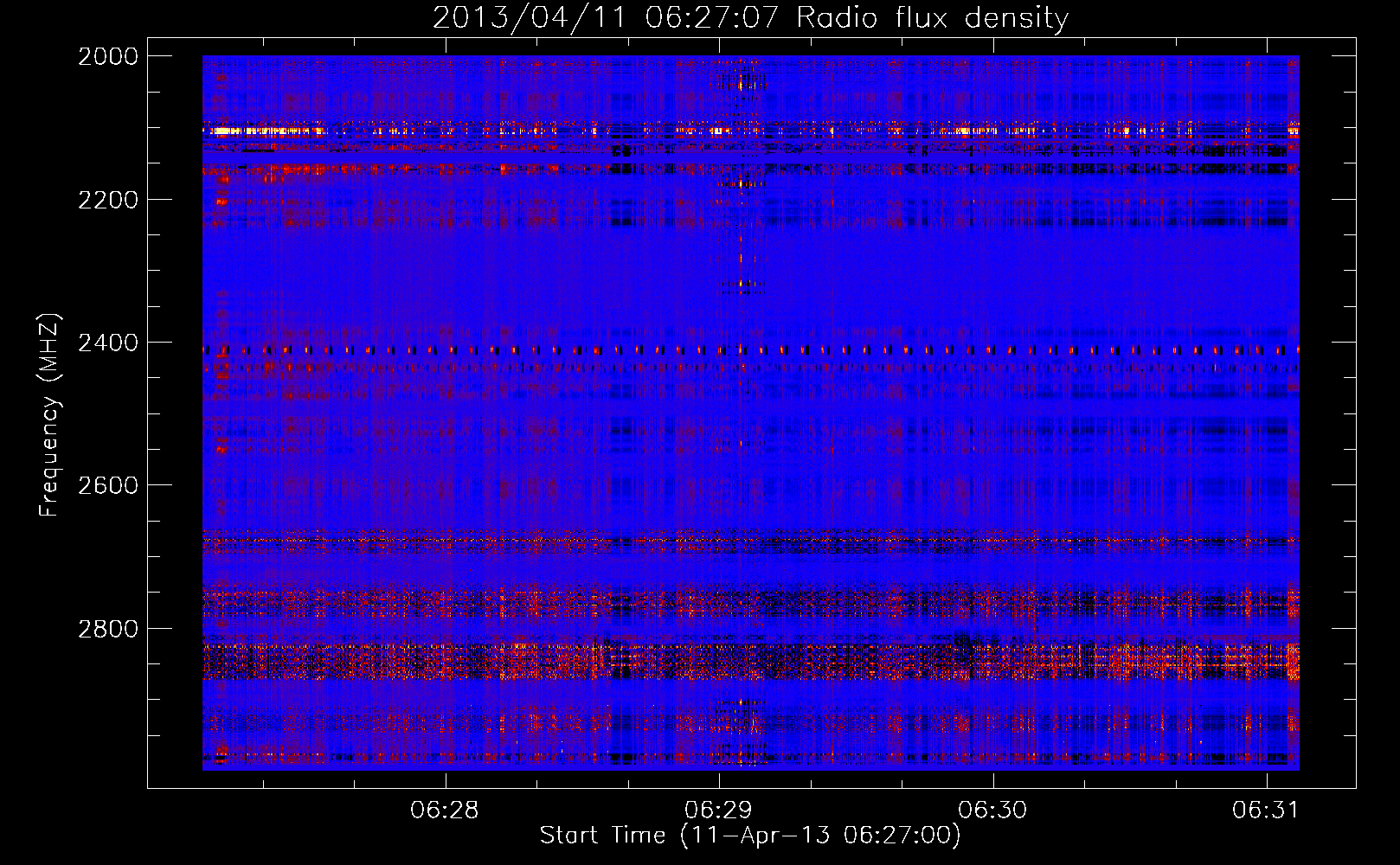Click the "Start Time (11-Apr-13 06:27:00)" axis title
Screen dimensions: 1400x865
click(x=750, y=836)
